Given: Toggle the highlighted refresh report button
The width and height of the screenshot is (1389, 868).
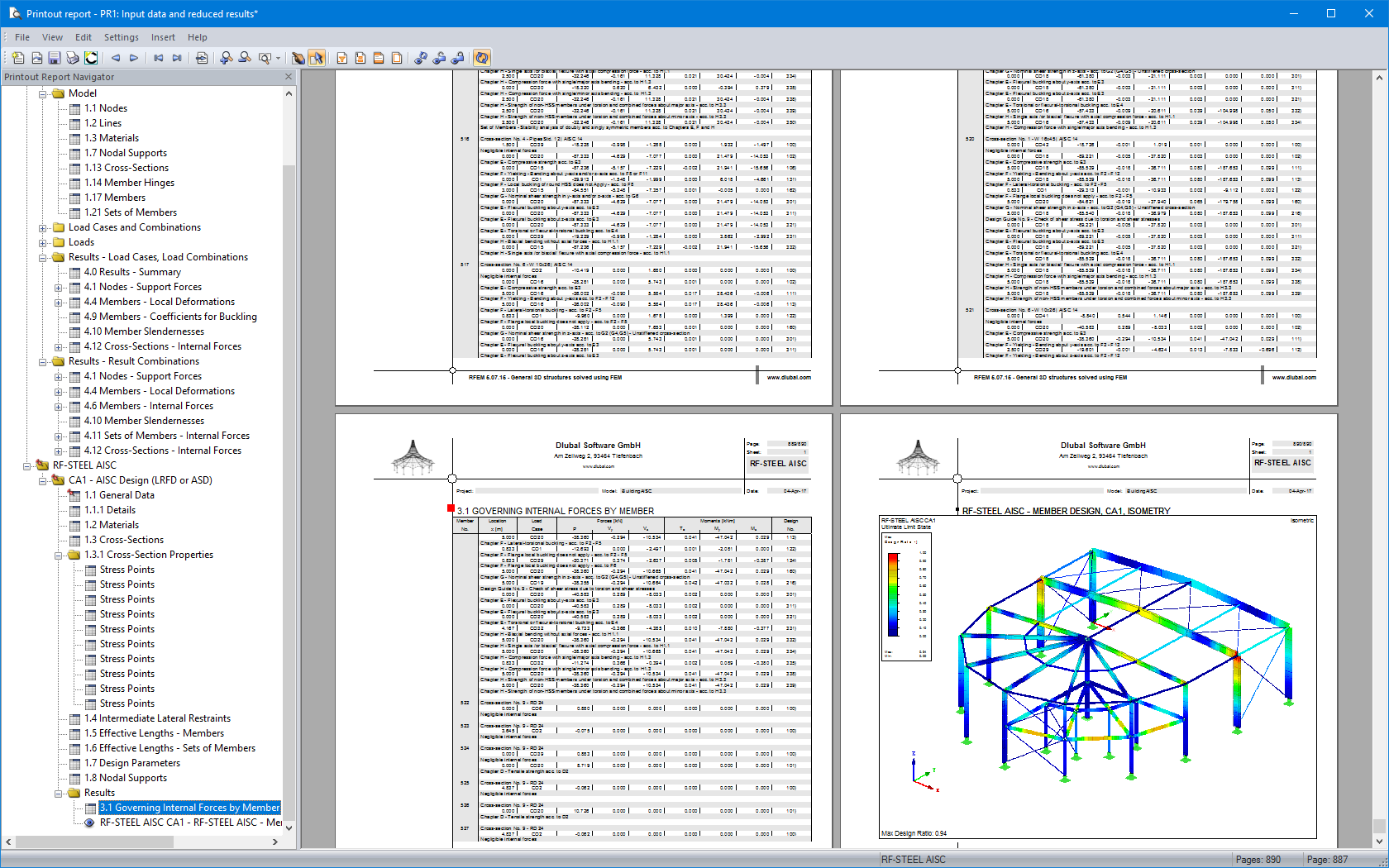Looking at the screenshot, I should click(482, 58).
